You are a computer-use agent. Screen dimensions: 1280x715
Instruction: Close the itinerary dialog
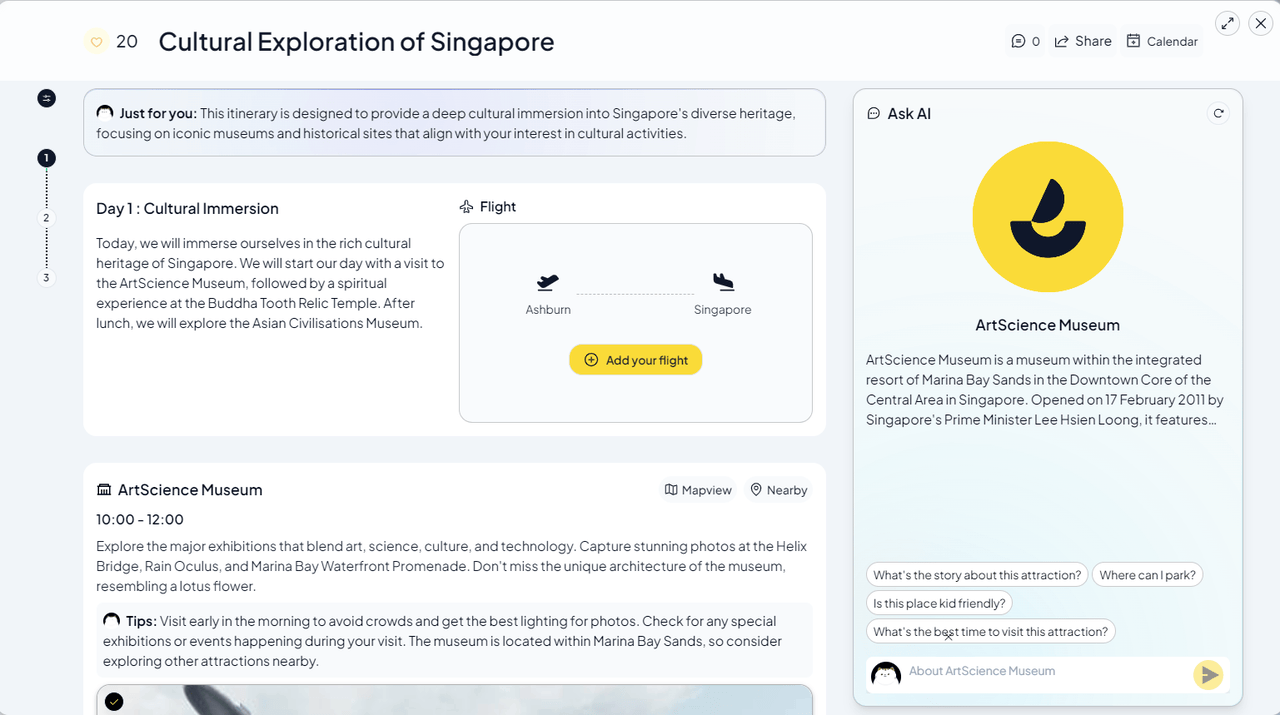pos(1261,23)
